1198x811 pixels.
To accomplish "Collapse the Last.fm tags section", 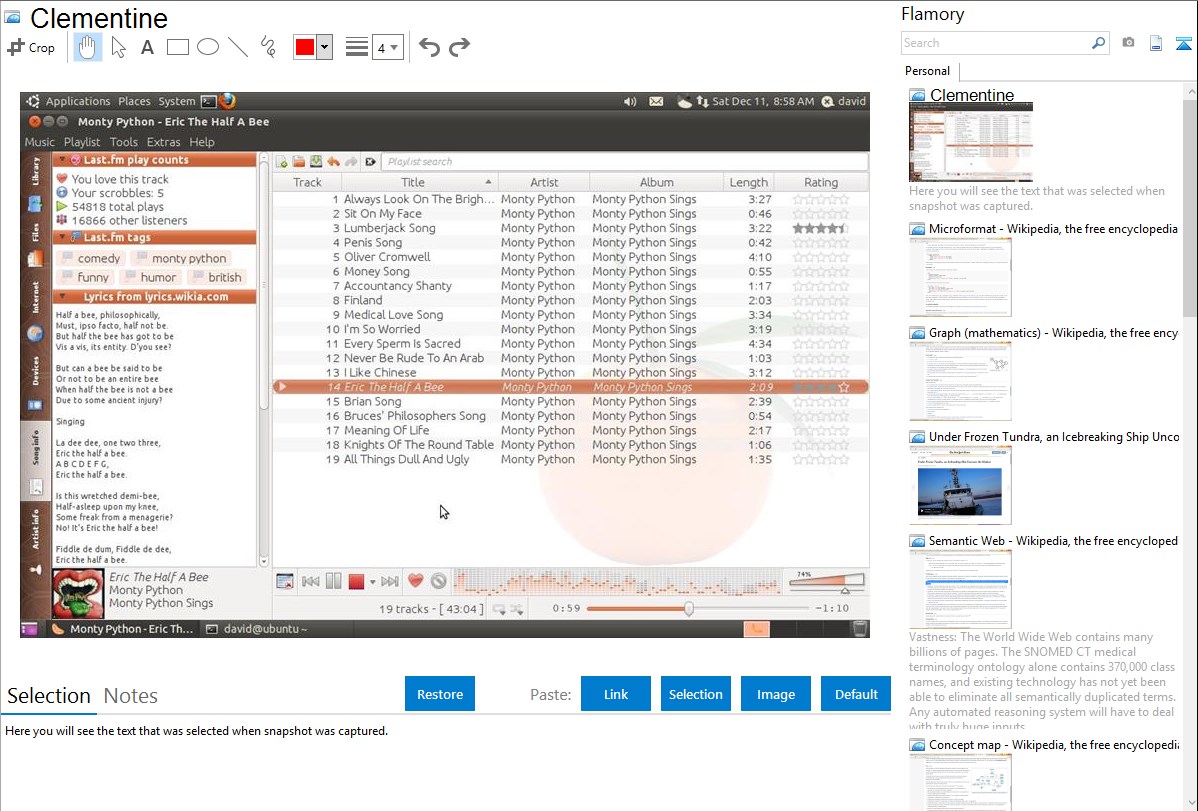I will [63, 238].
